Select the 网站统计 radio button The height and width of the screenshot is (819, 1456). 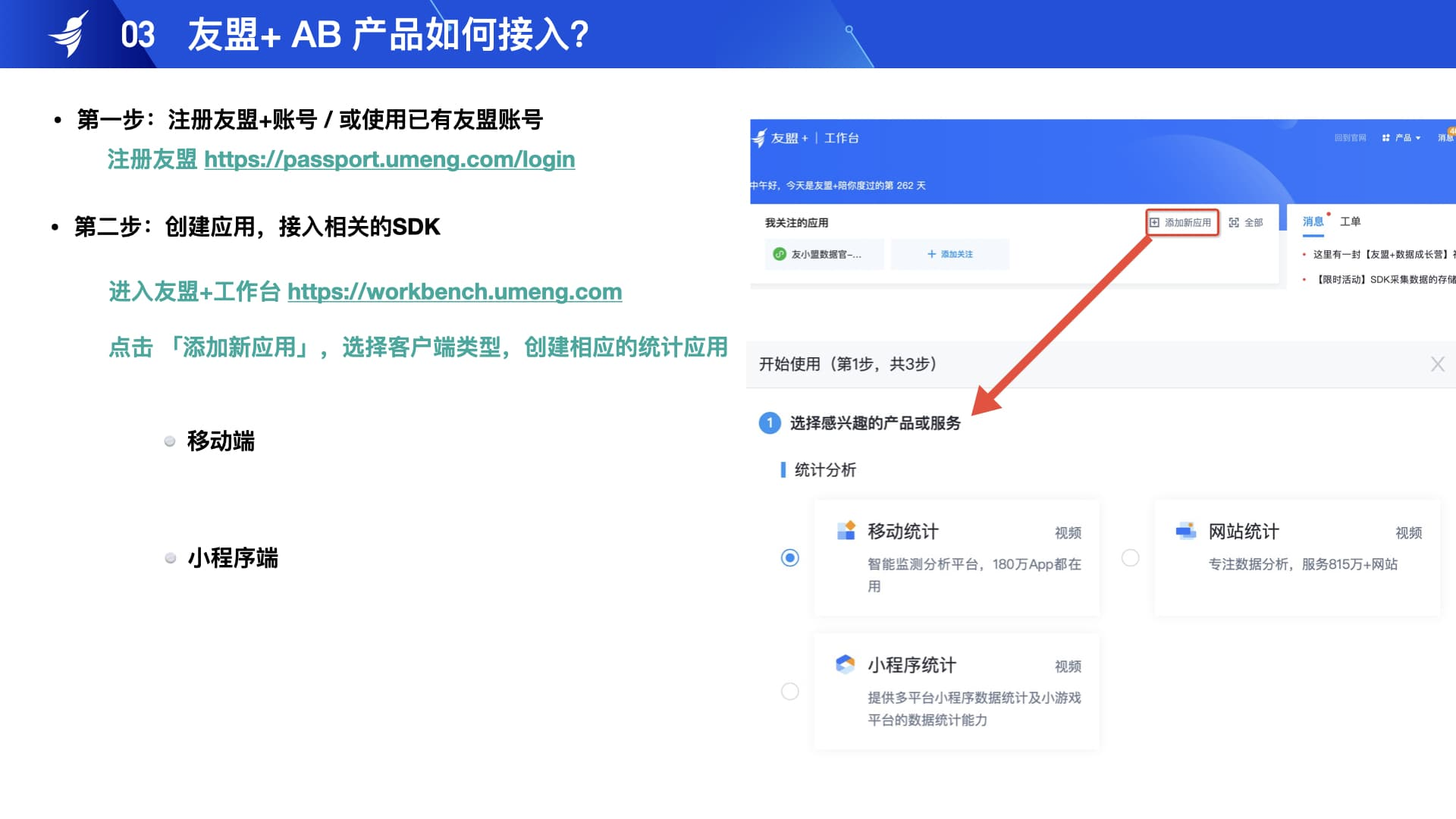1130,558
